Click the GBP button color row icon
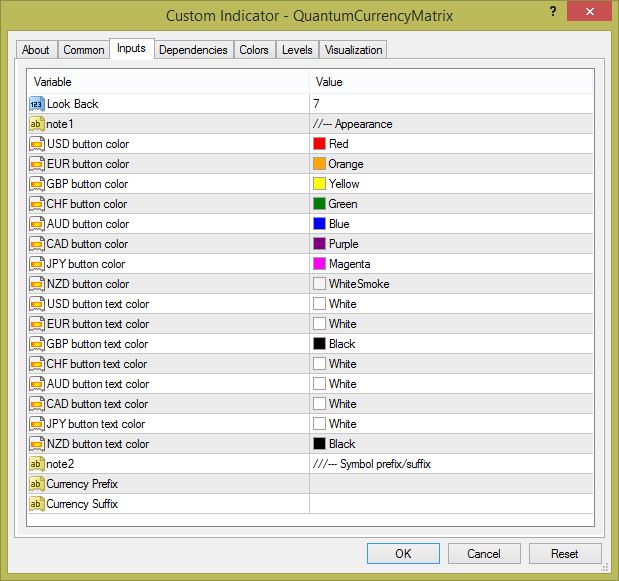619x581 pixels. [37, 184]
